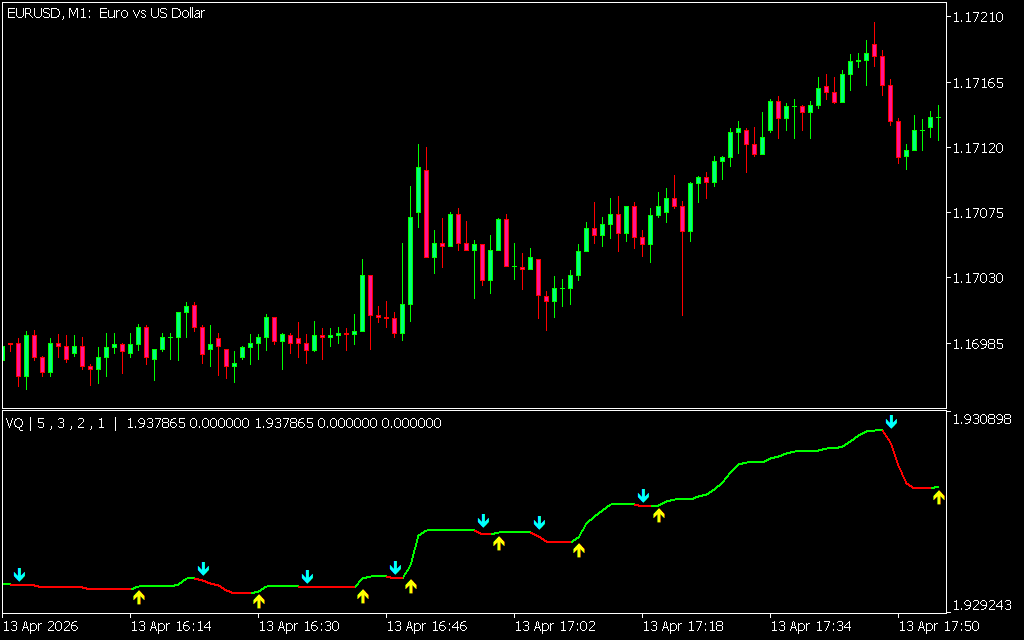The image size is (1024, 640).
Task: Click the 13 Apr 17:50 time label
Action: [937, 626]
